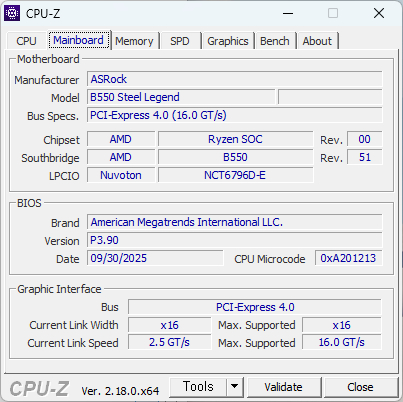Select the Mainboard tab
Viewport: 403px width, 402px height.
78,40
